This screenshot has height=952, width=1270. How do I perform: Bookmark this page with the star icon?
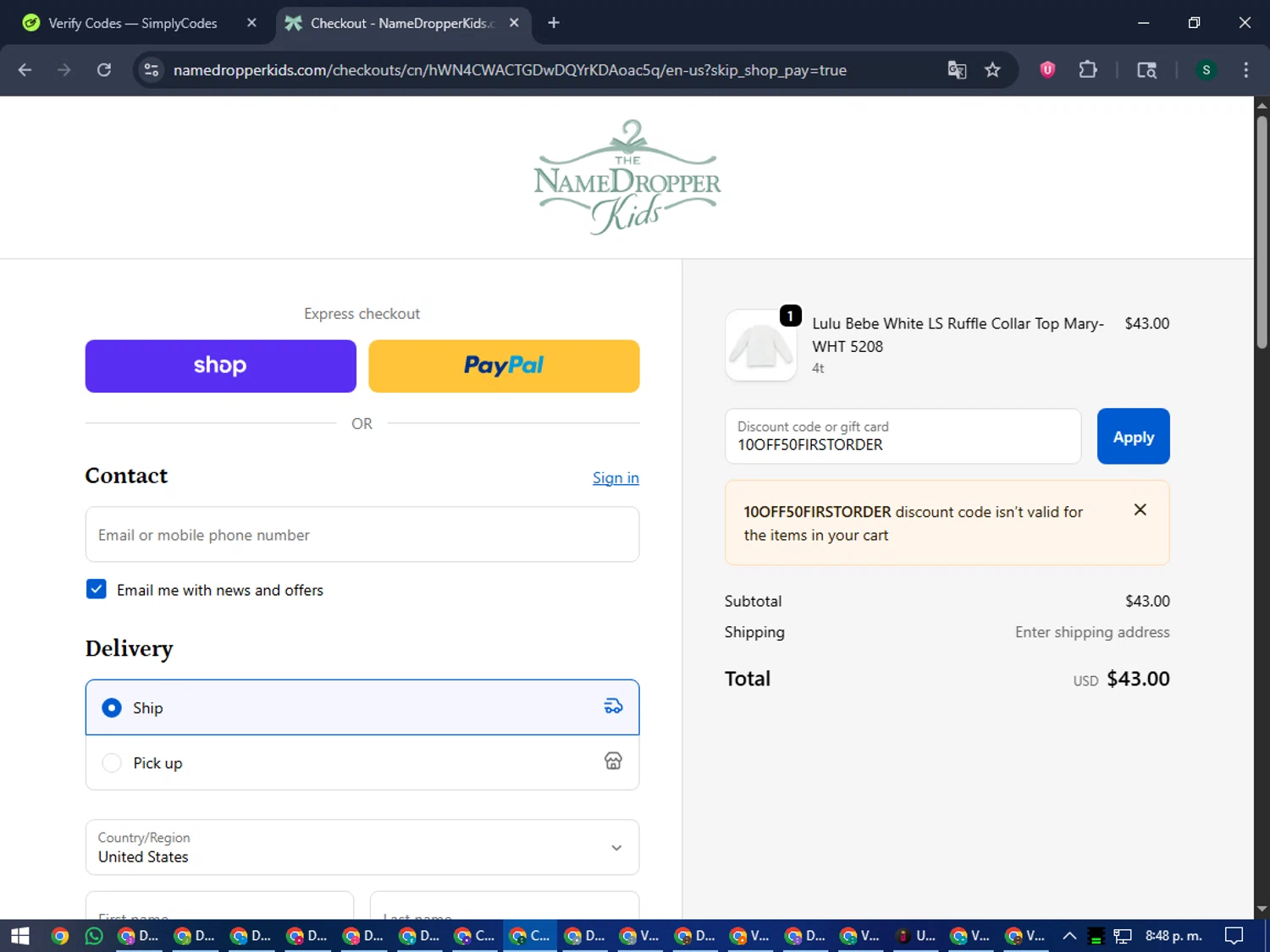coord(992,70)
